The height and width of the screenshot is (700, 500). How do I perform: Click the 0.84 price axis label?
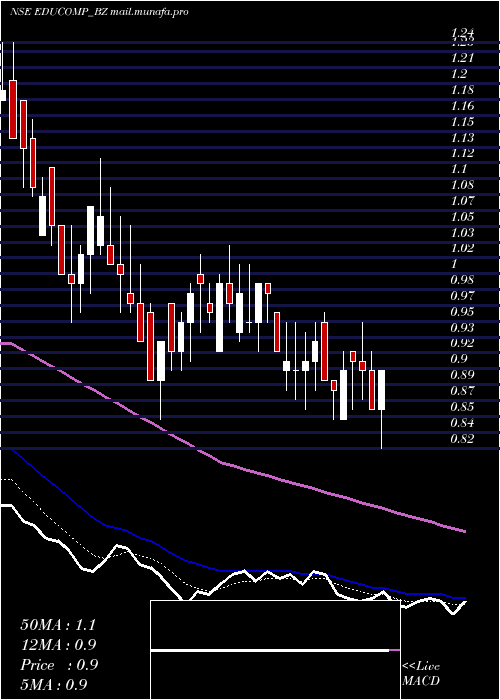[462, 423]
